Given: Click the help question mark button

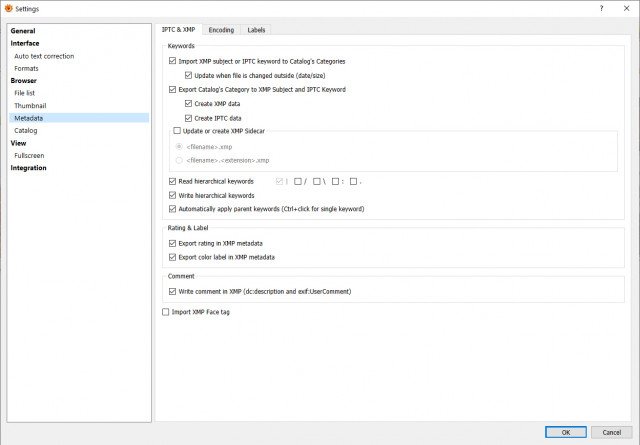Looking at the screenshot, I should (x=601, y=8).
